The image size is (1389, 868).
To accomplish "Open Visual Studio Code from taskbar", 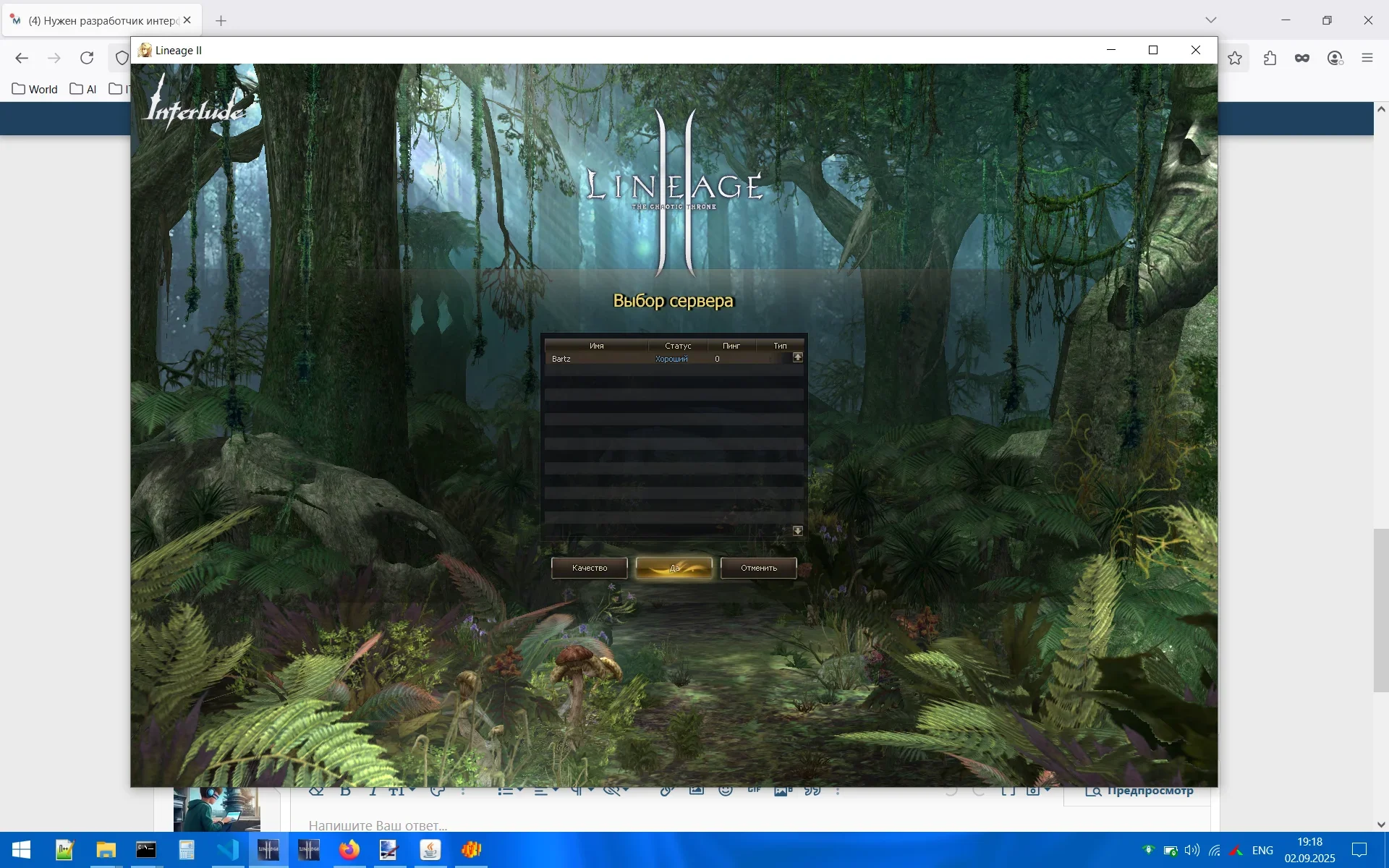I will coord(227,850).
